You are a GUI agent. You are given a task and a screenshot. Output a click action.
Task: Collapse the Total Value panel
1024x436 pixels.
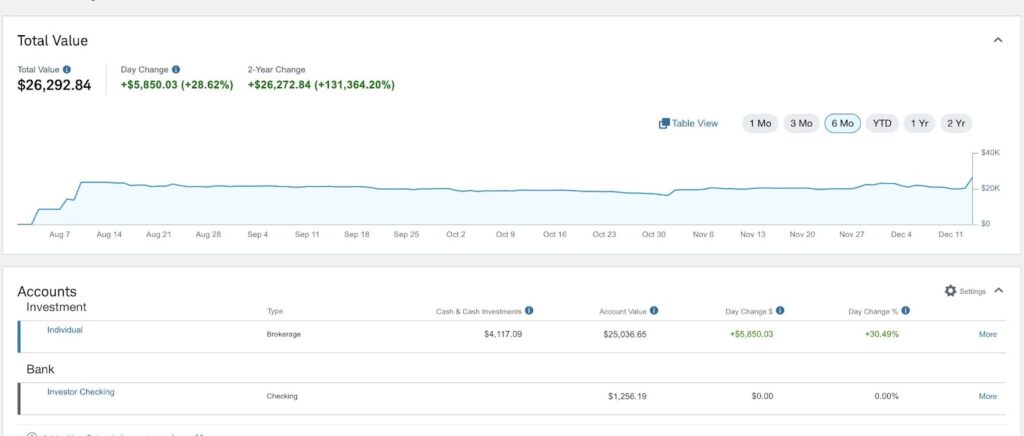tap(997, 40)
